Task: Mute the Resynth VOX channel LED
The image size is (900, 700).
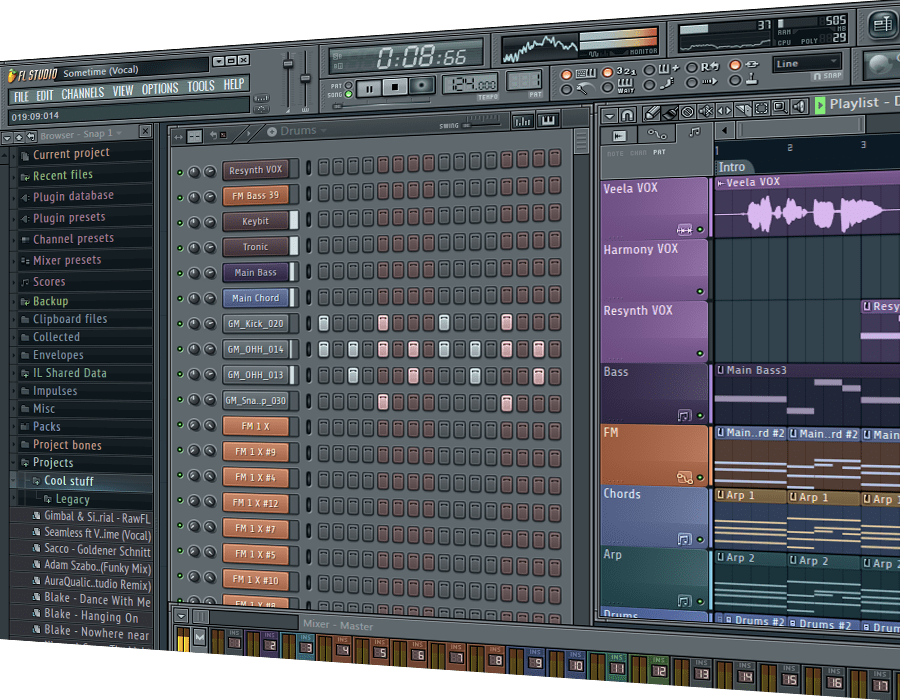Action: [x=180, y=172]
